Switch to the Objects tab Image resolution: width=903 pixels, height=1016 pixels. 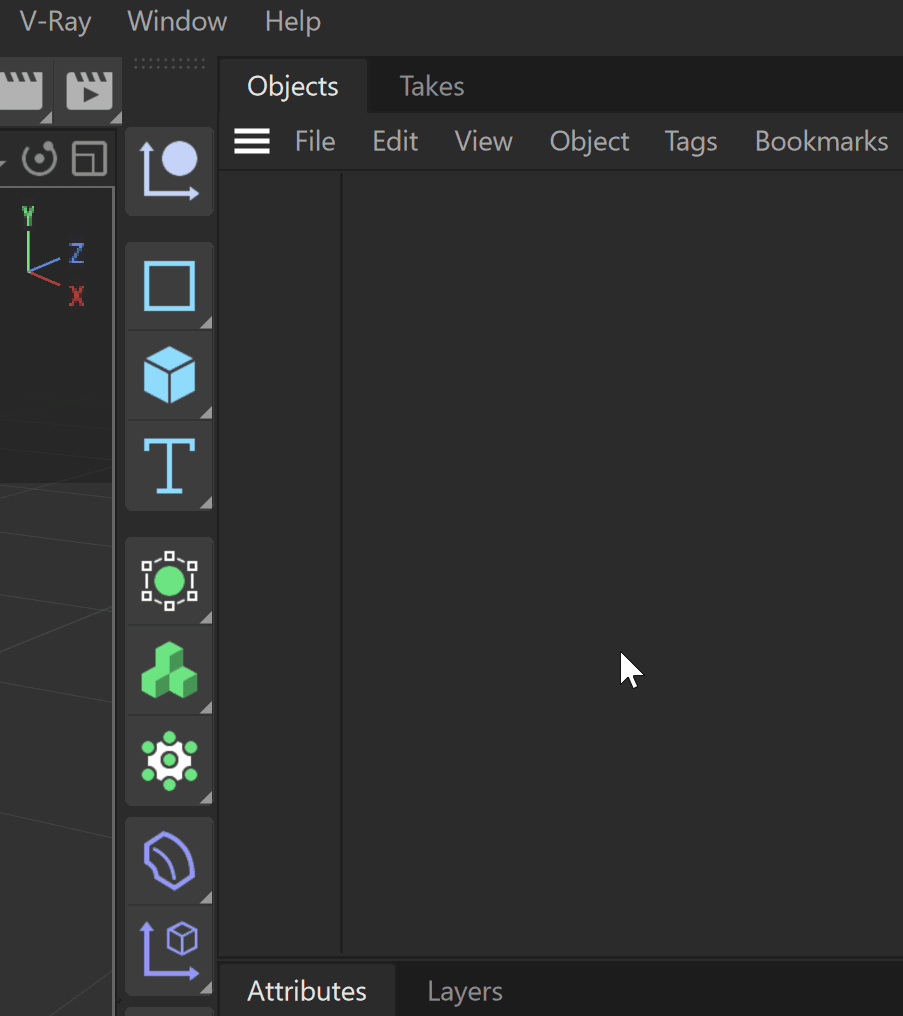(293, 86)
